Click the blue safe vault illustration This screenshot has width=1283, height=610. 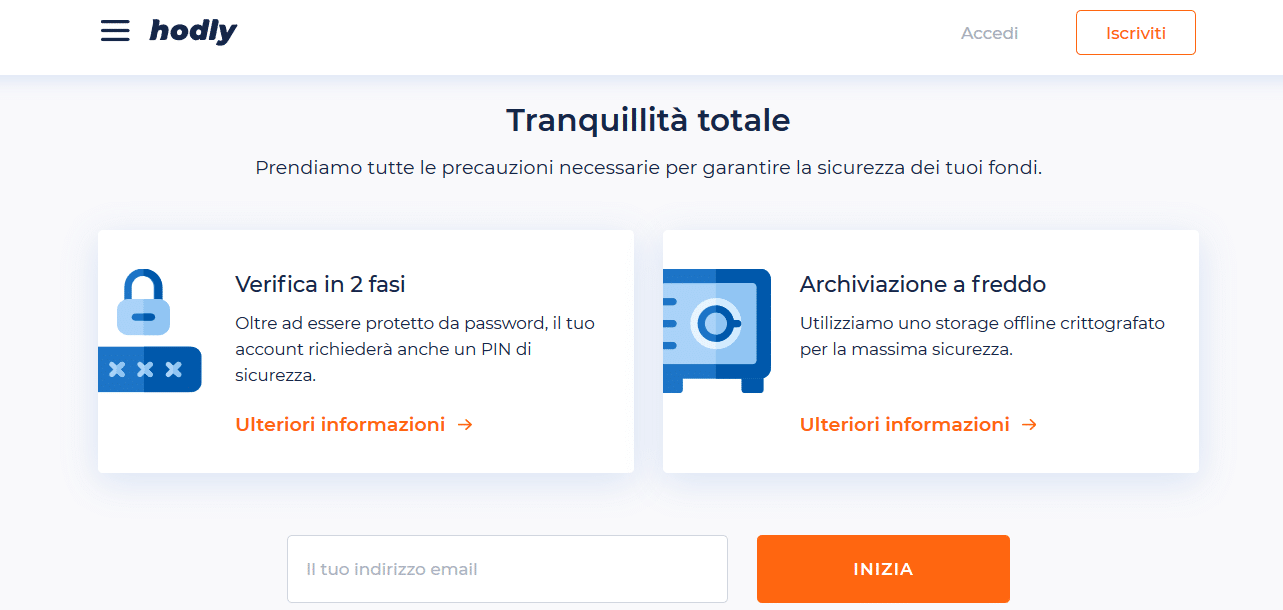(717, 331)
